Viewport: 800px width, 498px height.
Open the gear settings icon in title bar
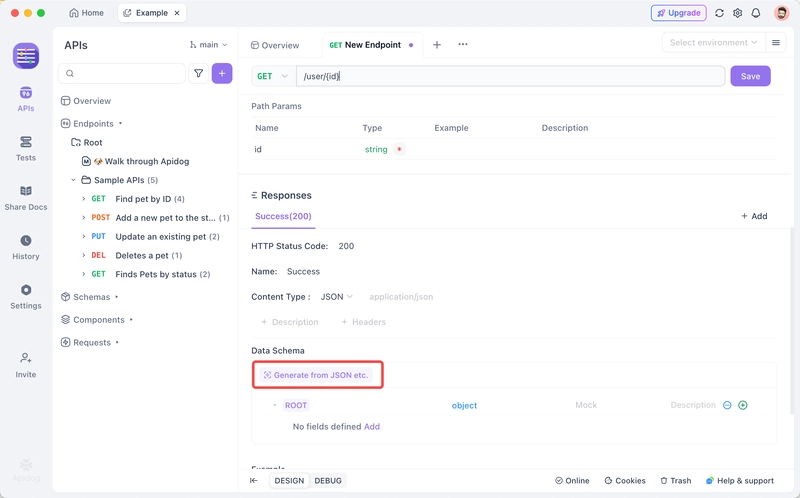[738, 13]
